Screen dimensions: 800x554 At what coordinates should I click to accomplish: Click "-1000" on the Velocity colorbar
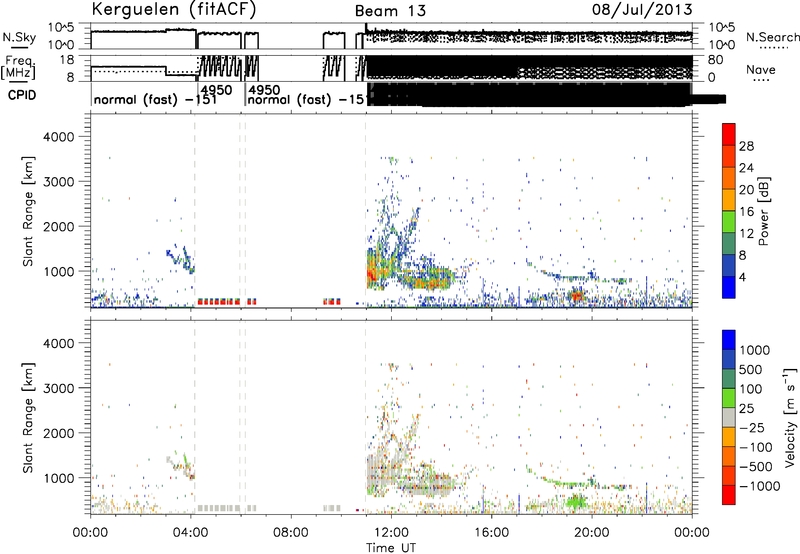760,486
